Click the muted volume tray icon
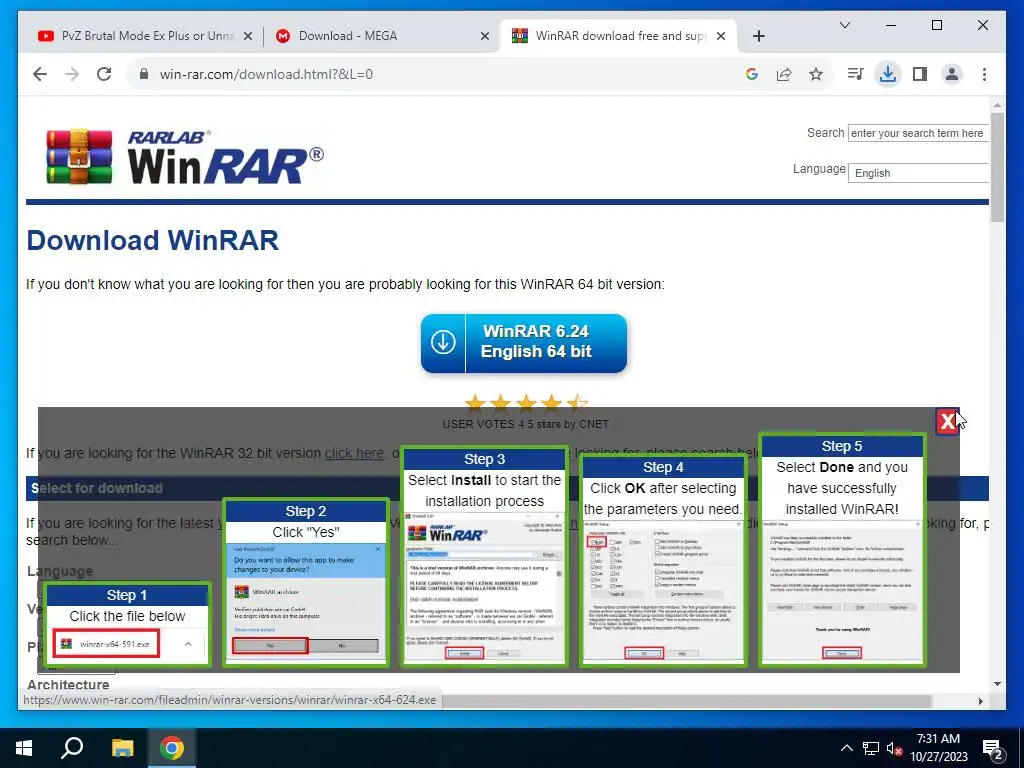This screenshot has height=768, width=1024. (x=894, y=748)
